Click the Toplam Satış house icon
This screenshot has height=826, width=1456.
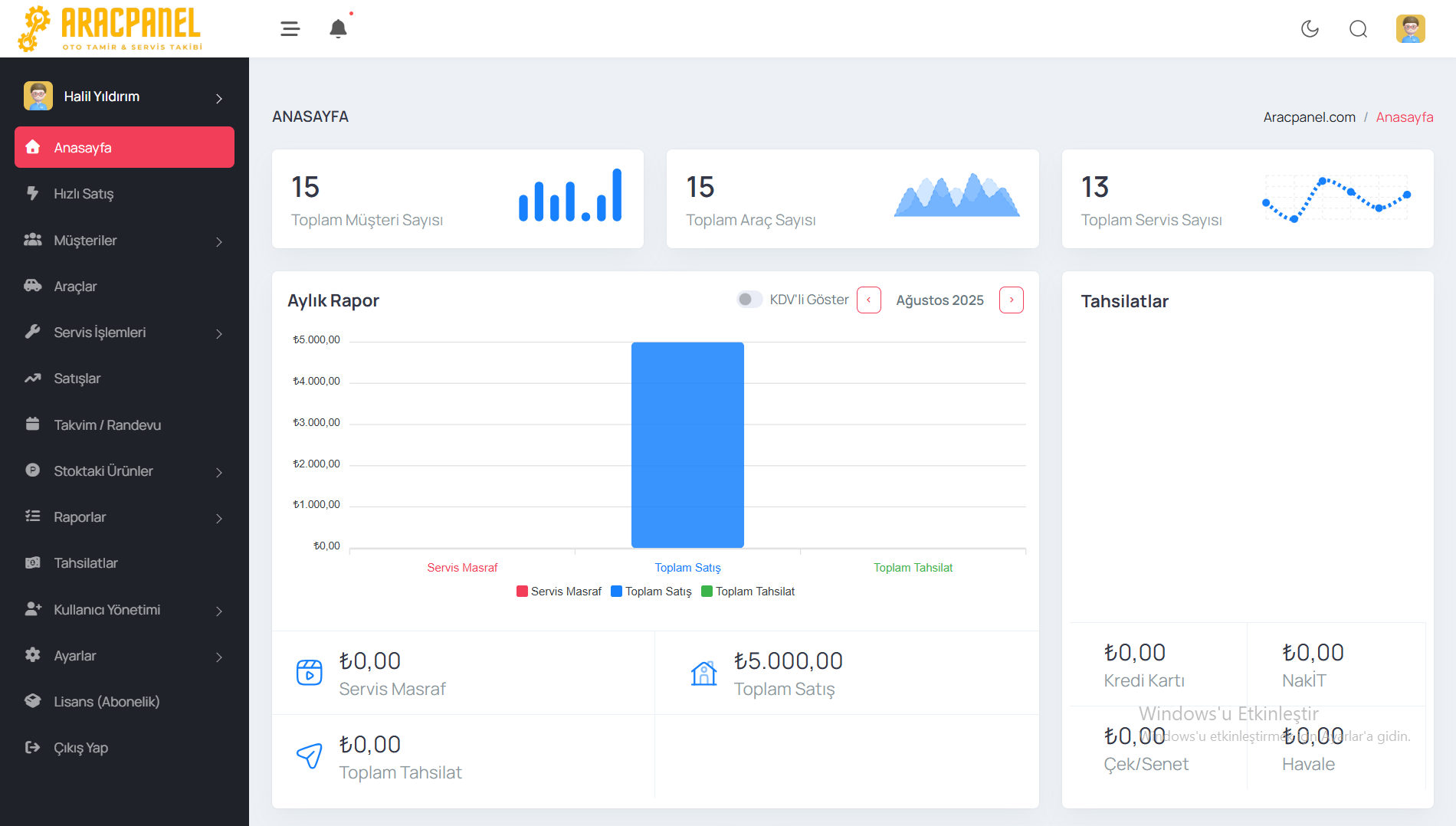[x=703, y=673]
